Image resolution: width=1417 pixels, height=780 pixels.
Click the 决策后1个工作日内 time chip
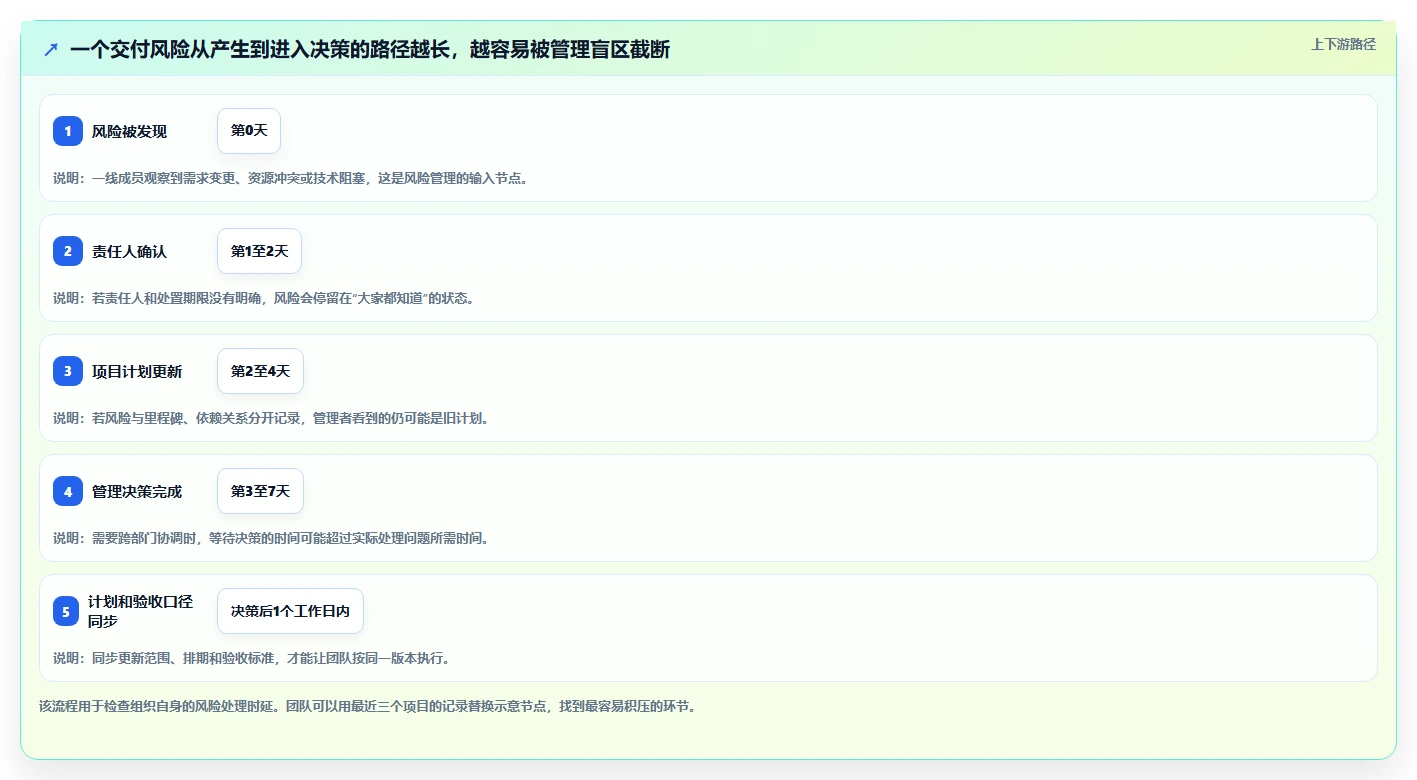point(290,611)
